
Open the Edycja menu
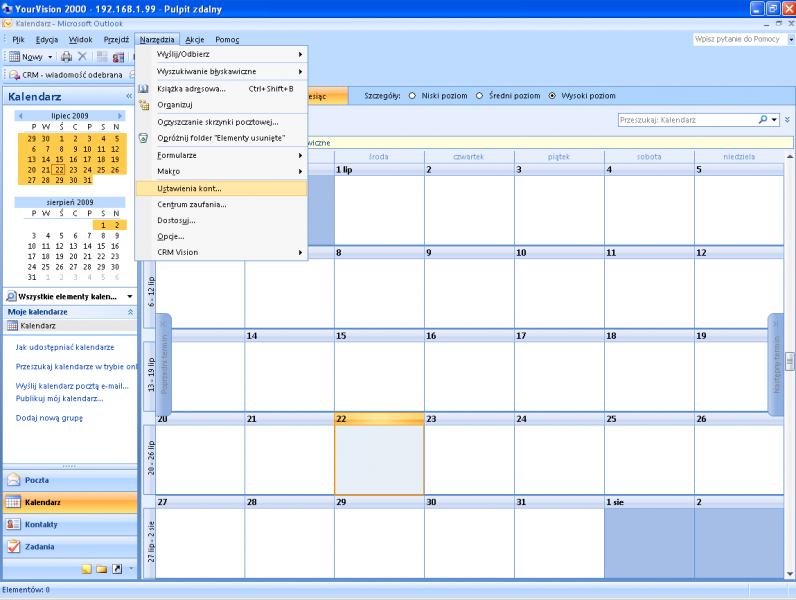click(47, 40)
